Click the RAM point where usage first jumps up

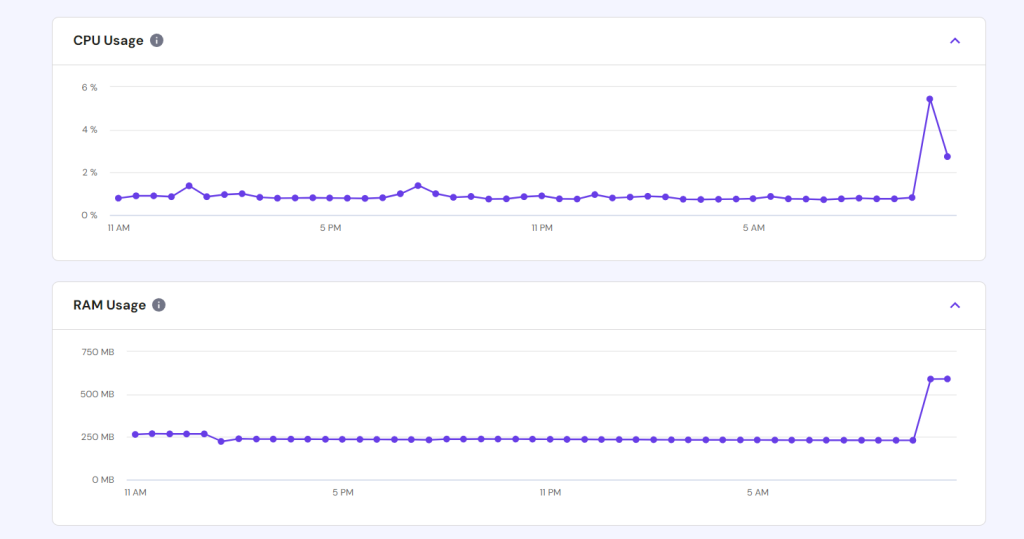(x=930, y=379)
